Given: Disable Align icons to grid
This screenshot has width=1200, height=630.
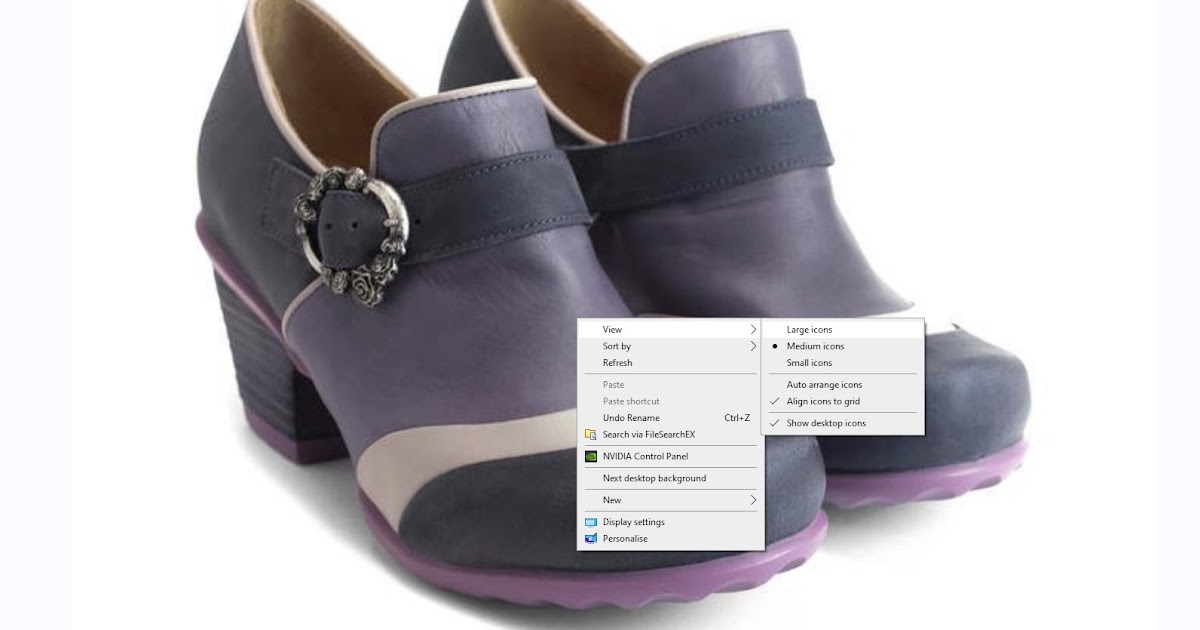Looking at the screenshot, I should pos(821,400).
